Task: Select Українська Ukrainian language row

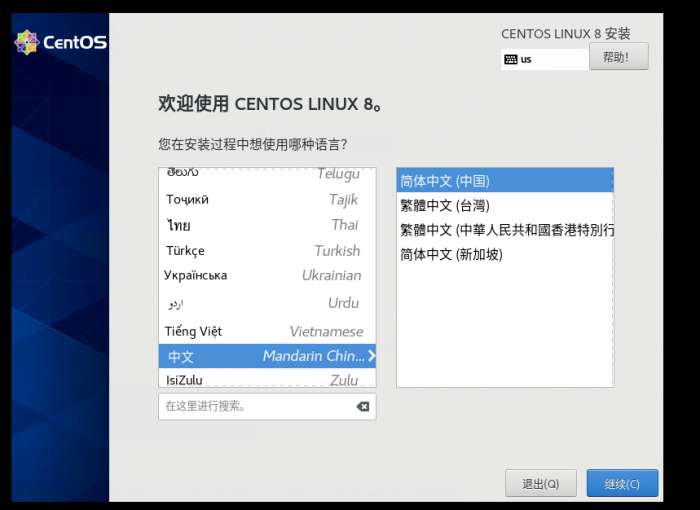Action: [x=267, y=276]
